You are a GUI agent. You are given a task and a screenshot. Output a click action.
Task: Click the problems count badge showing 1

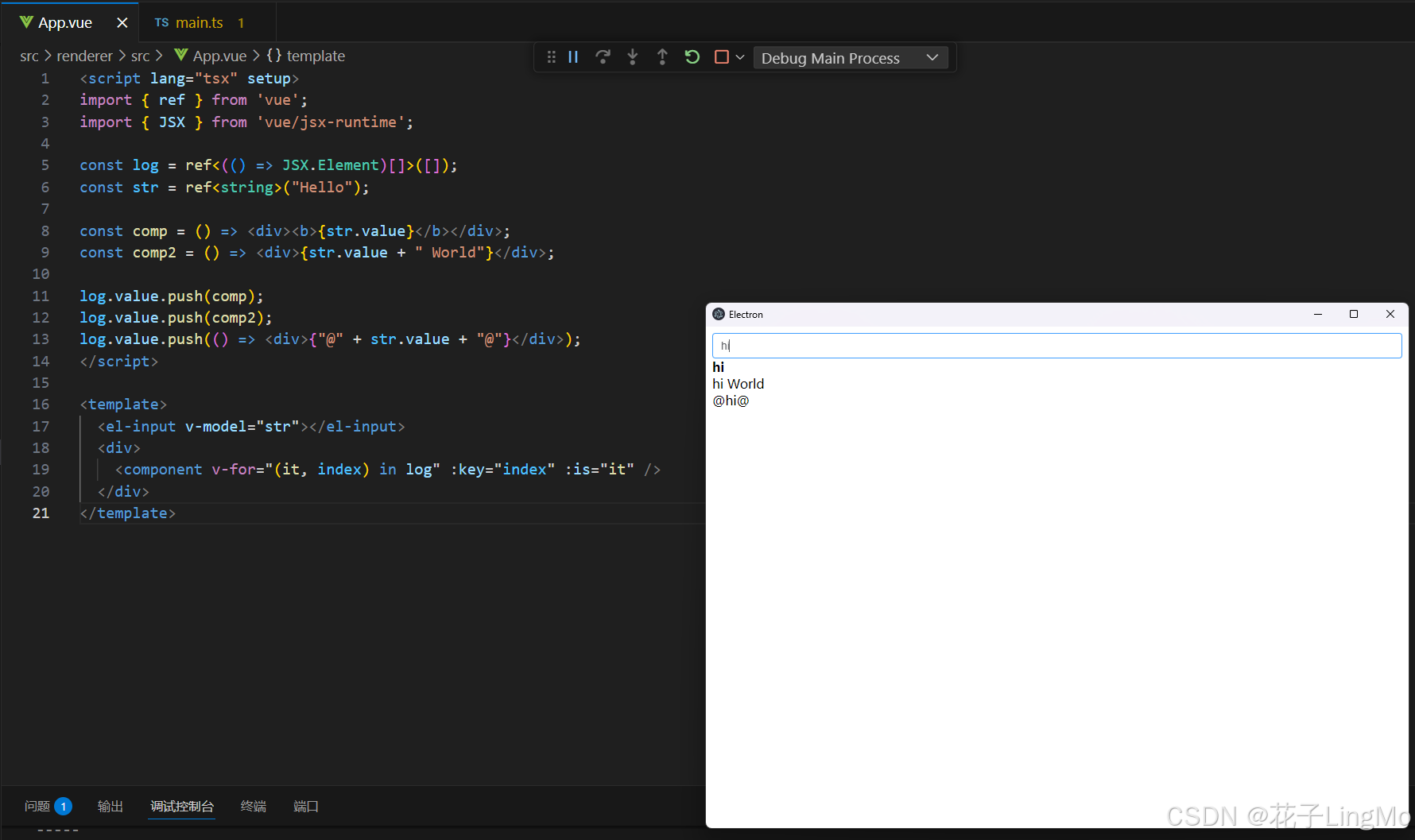[64, 807]
